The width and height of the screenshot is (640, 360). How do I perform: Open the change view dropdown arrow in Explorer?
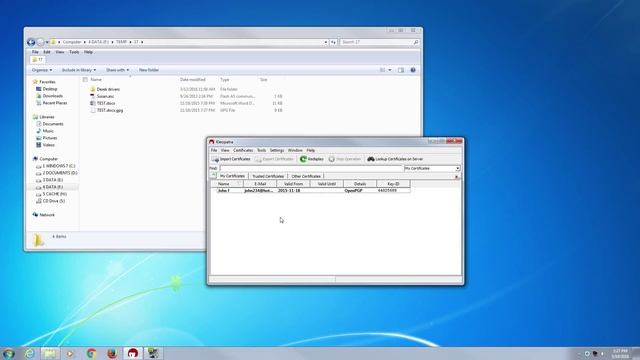tap(390, 70)
